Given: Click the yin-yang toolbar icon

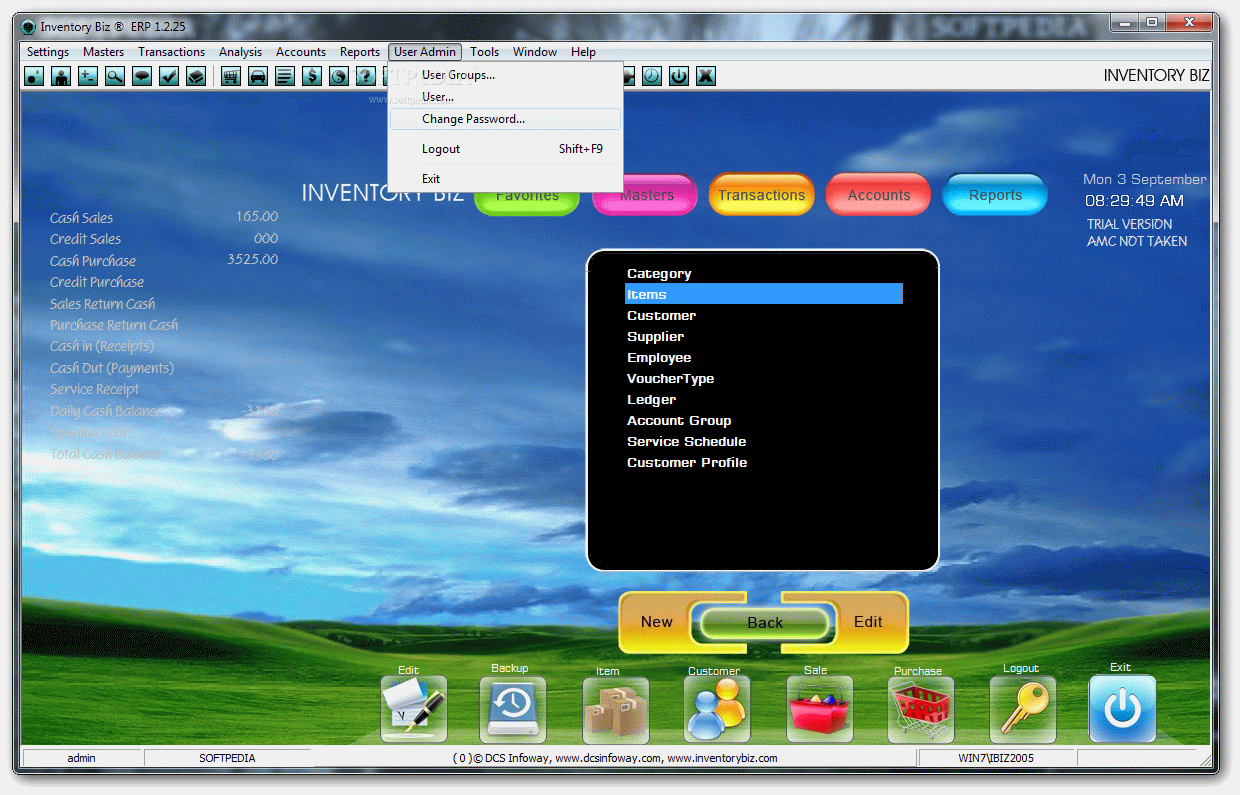Looking at the screenshot, I should (339, 75).
